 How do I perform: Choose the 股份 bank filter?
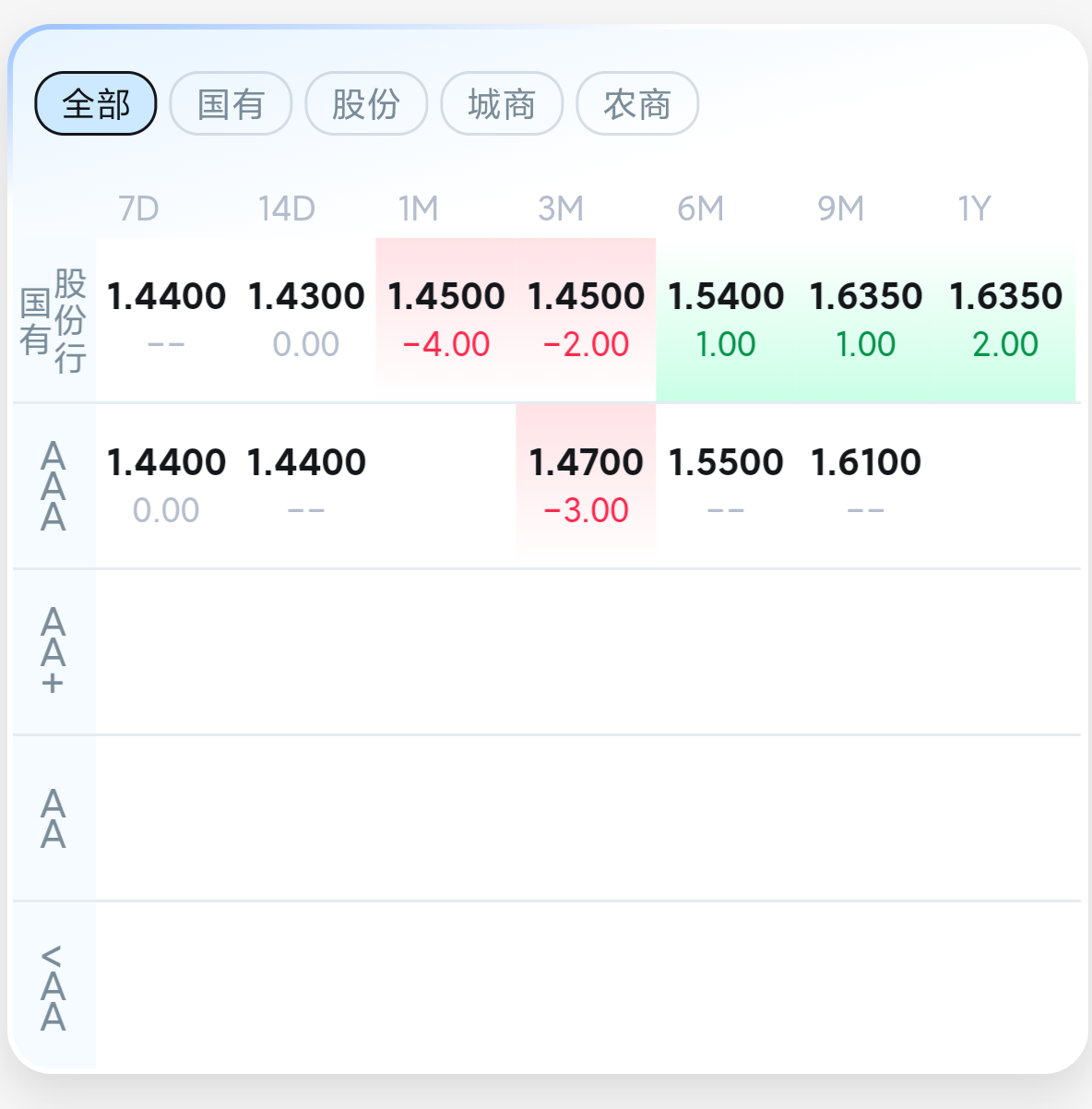[x=366, y=103]
